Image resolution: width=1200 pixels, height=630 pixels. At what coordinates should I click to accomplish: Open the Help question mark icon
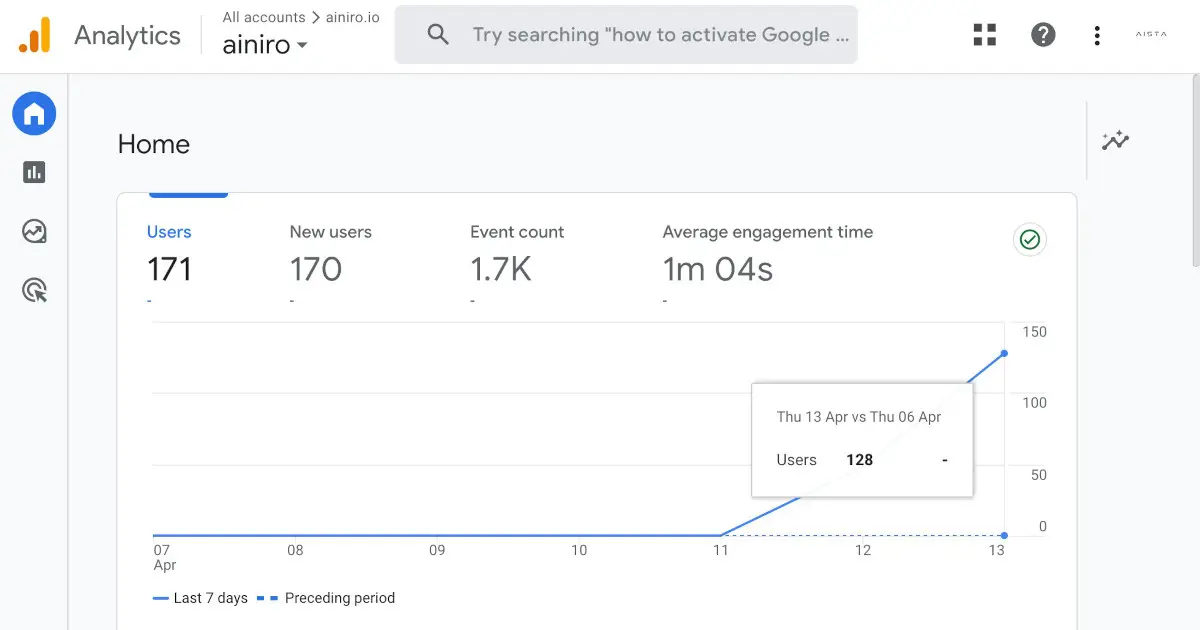coord(1043,35)
